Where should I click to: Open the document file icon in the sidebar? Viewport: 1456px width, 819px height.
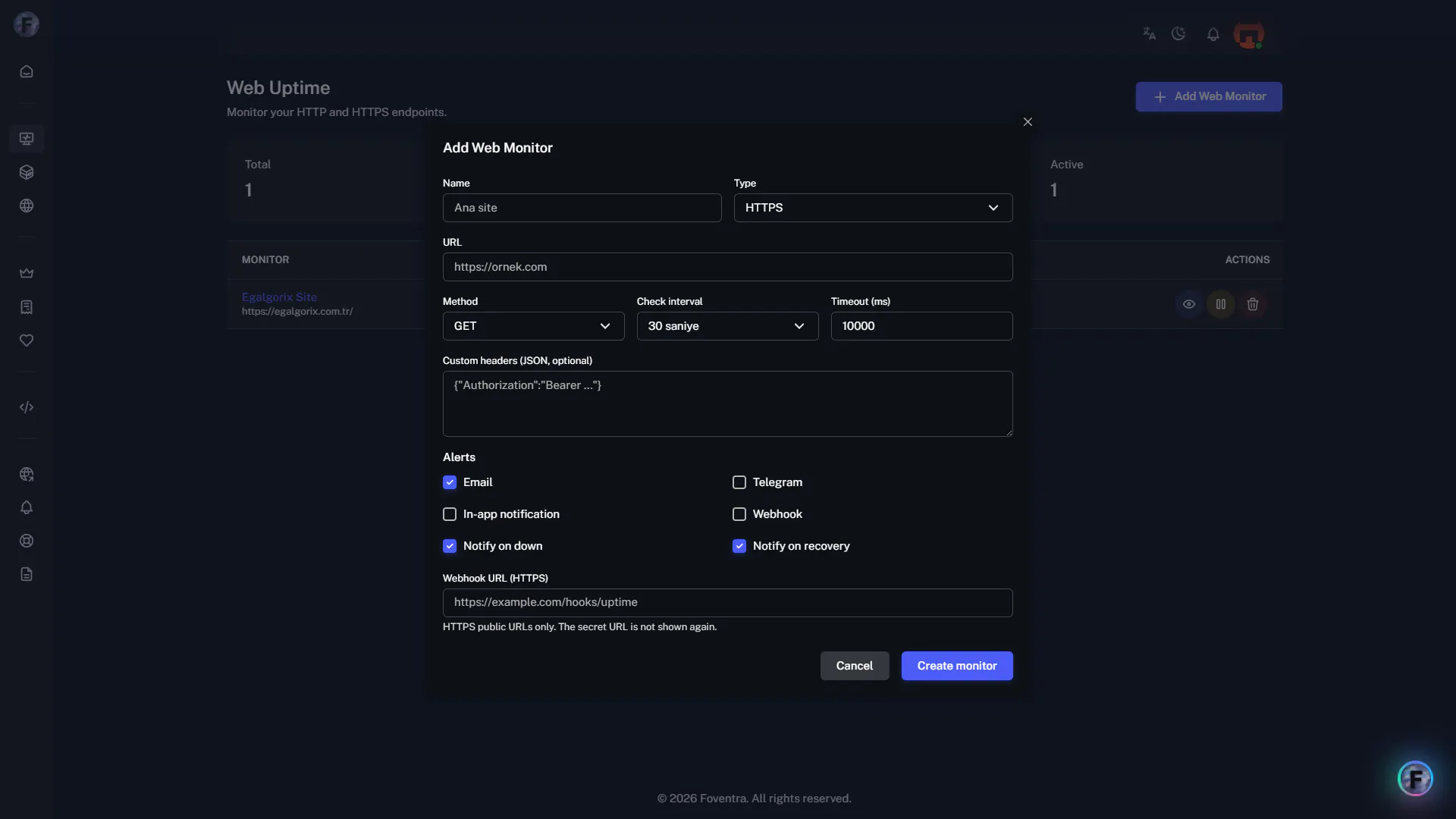point(27,574)
